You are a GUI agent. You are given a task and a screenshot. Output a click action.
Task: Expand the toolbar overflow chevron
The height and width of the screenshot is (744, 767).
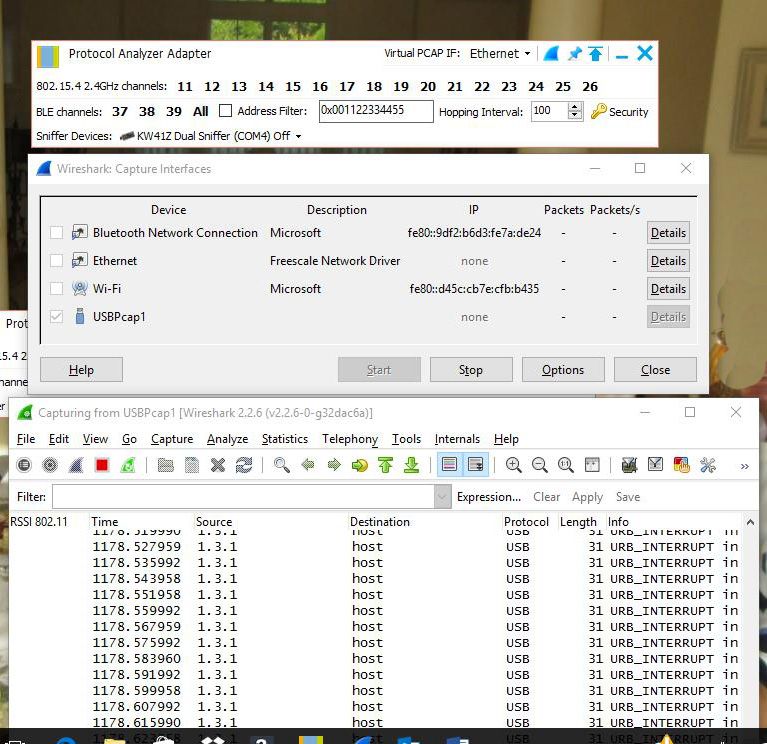click(x=744, y=466)
